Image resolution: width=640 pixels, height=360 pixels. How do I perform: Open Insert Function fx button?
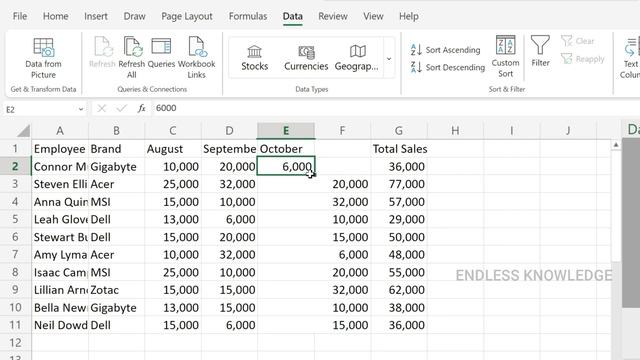pyautogui.click(x=141, y=108)
